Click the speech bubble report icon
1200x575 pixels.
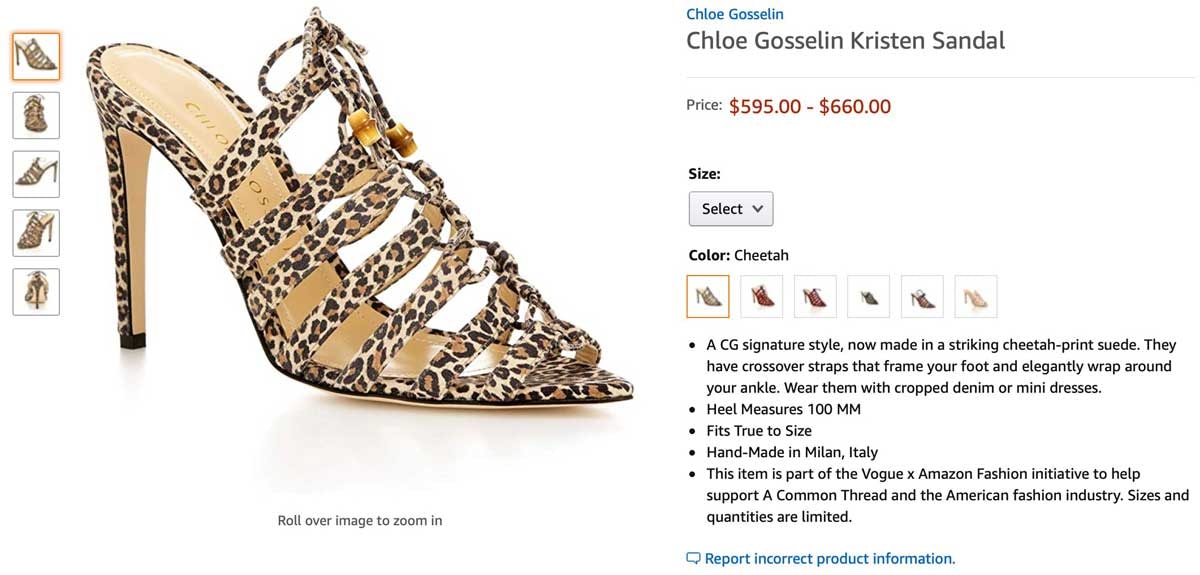[693, 559]
